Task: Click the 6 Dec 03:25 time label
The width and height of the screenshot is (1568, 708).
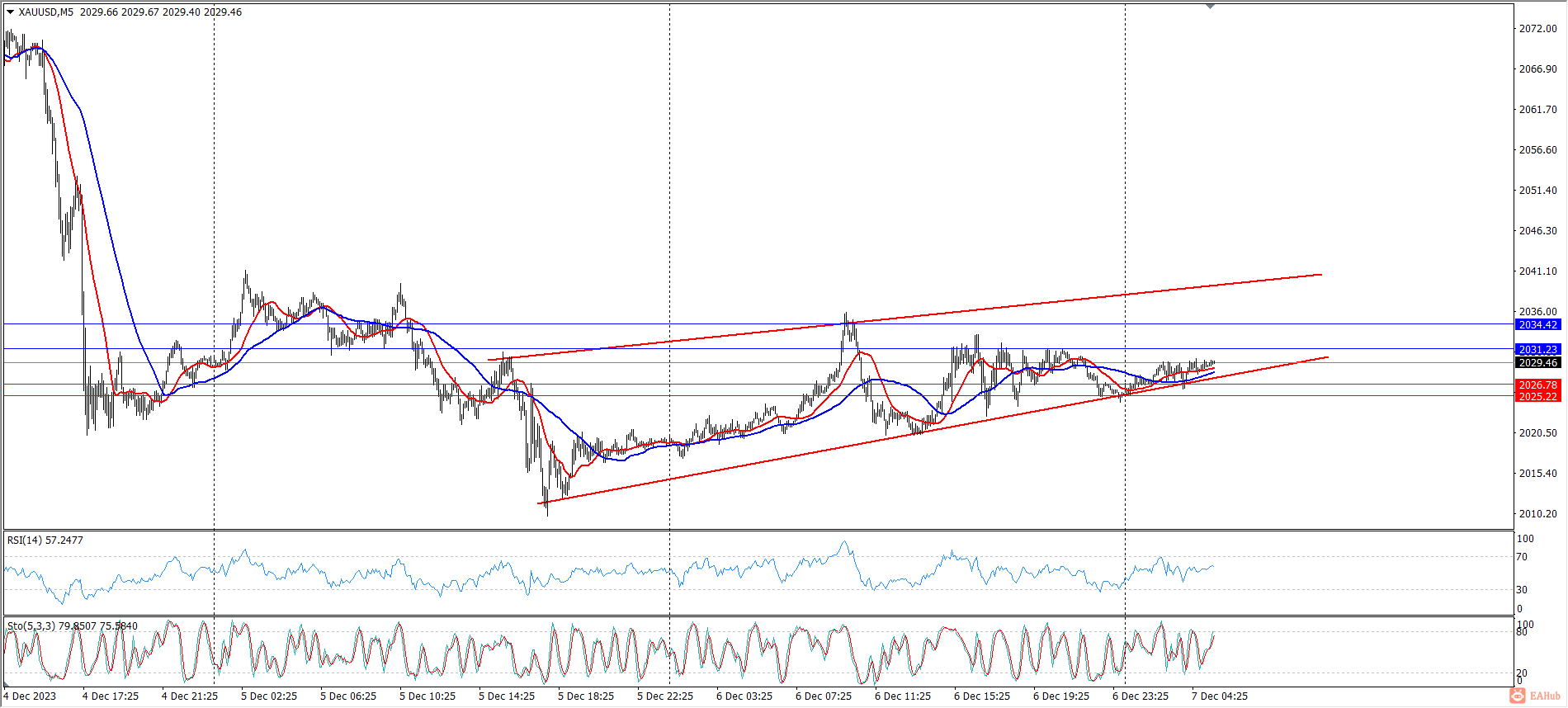Action: [x=744, y=696]
